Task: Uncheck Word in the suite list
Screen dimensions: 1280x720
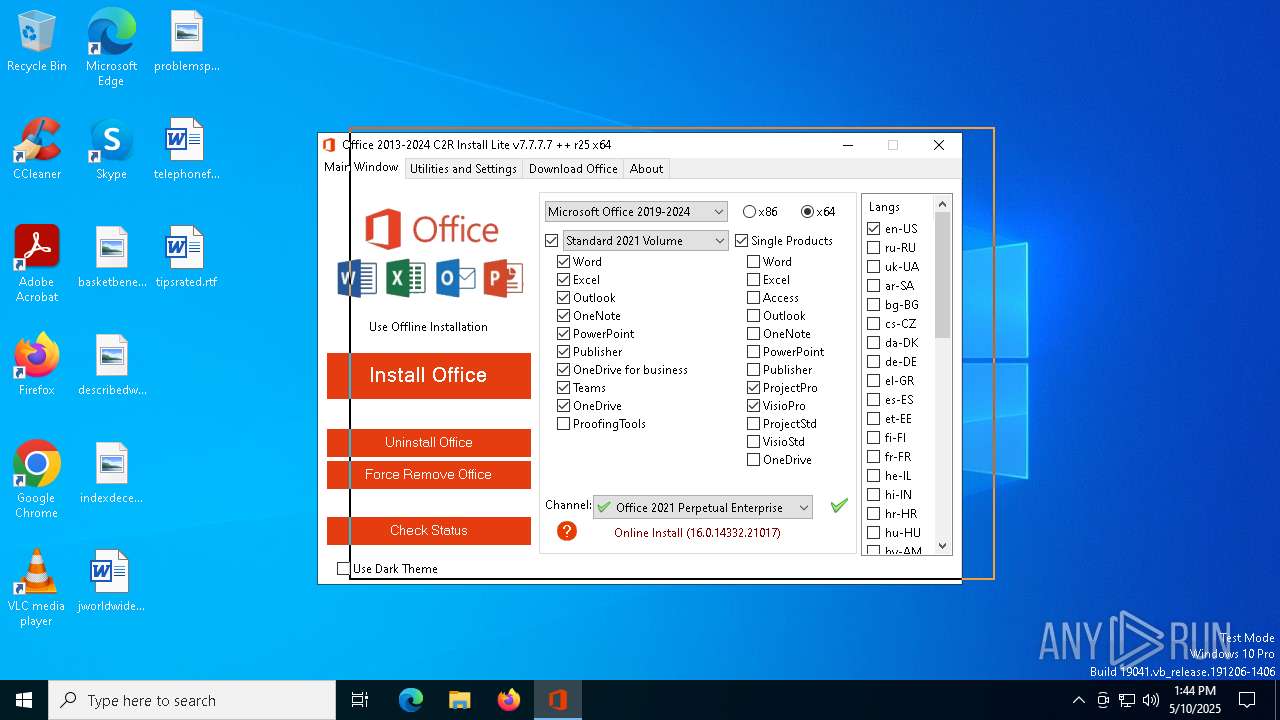Action: (564, 262)
